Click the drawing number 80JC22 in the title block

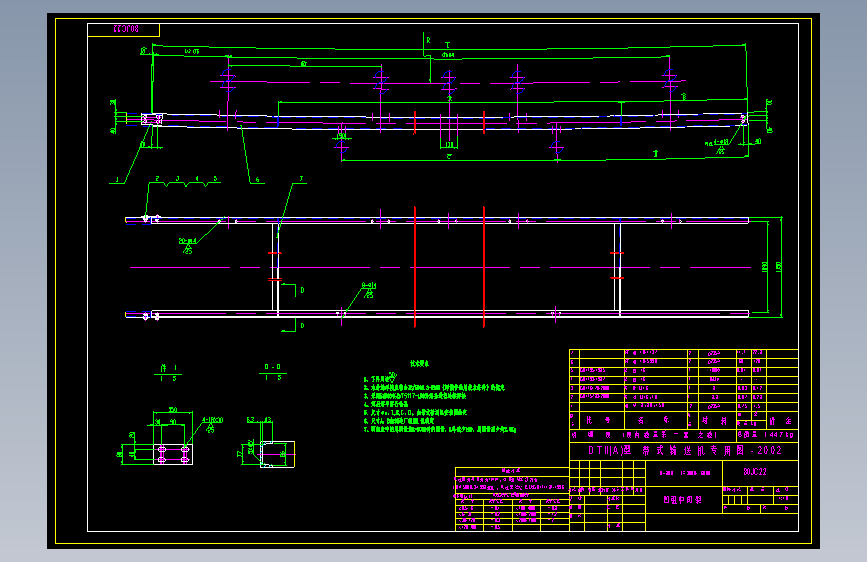point(755,472)
